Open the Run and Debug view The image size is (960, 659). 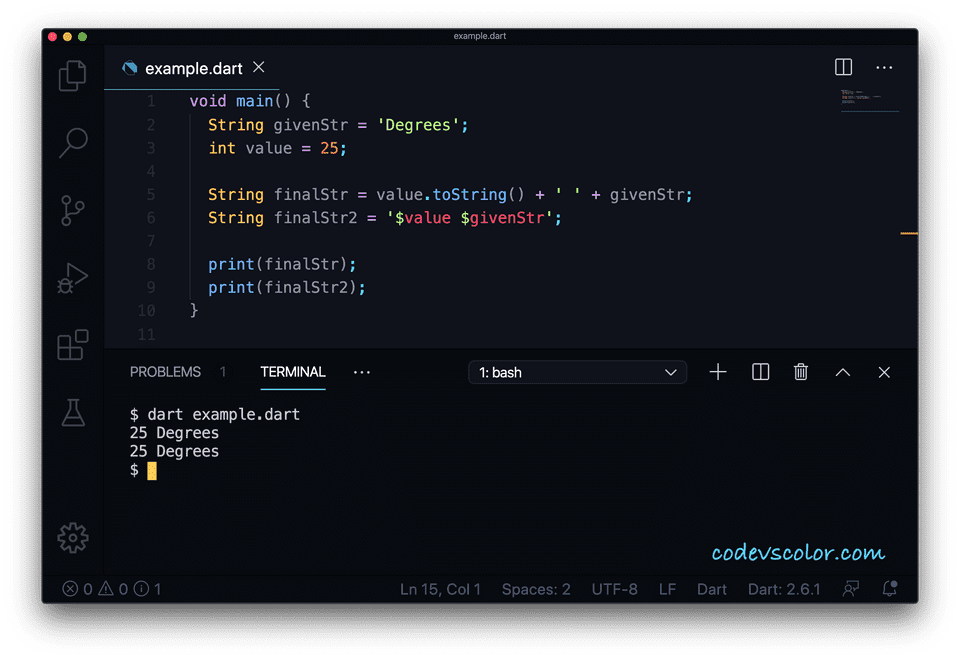(72, 277)
